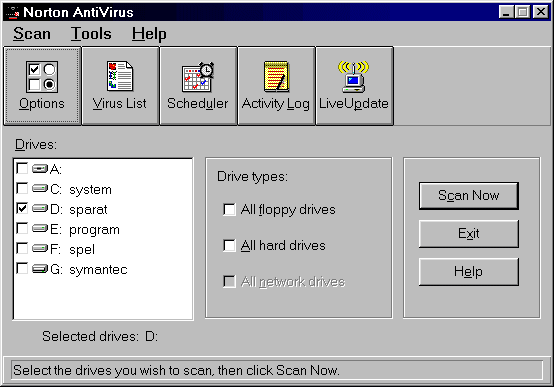Launch the Scheduler
Viewport: 554px width, 387px height.
[x=198, y=86]
